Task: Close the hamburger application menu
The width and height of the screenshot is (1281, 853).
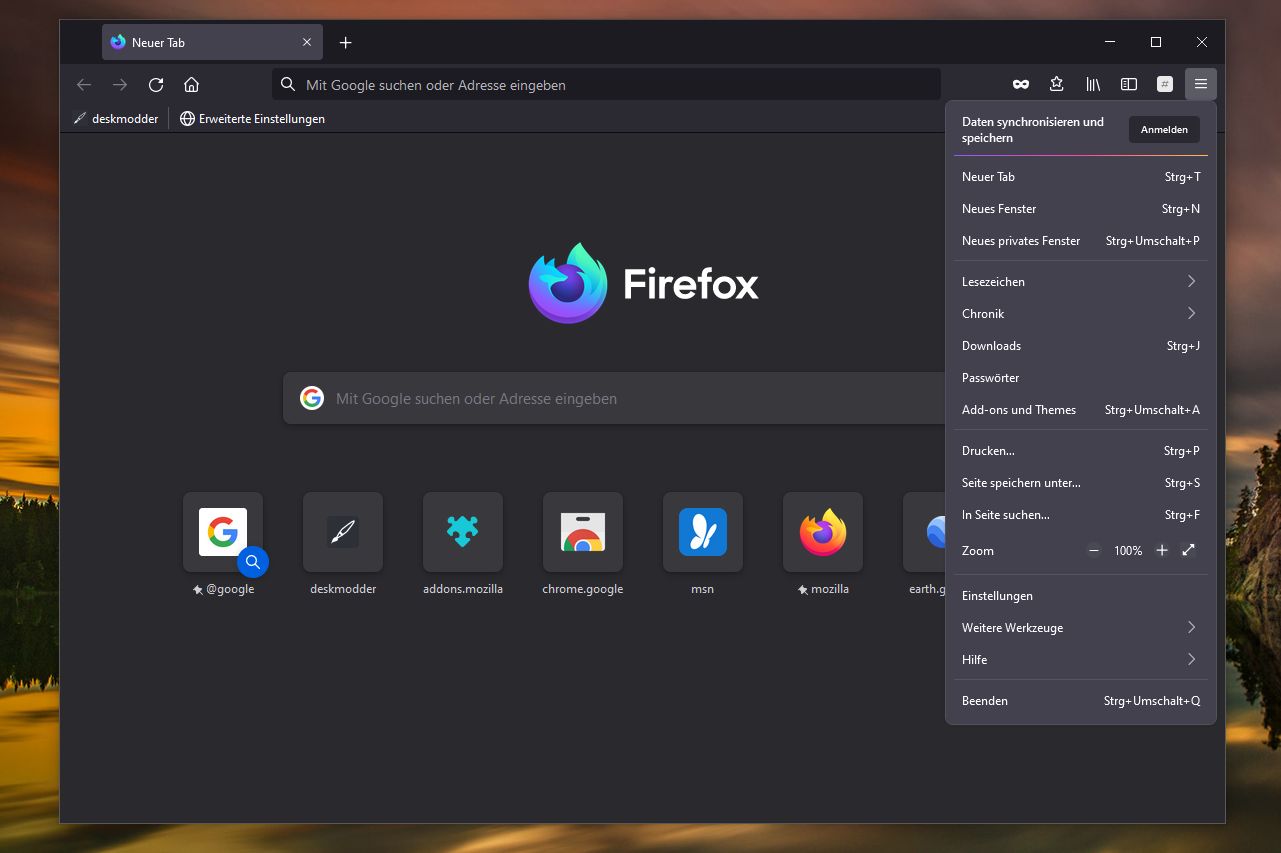Action: pos(1201,85)
